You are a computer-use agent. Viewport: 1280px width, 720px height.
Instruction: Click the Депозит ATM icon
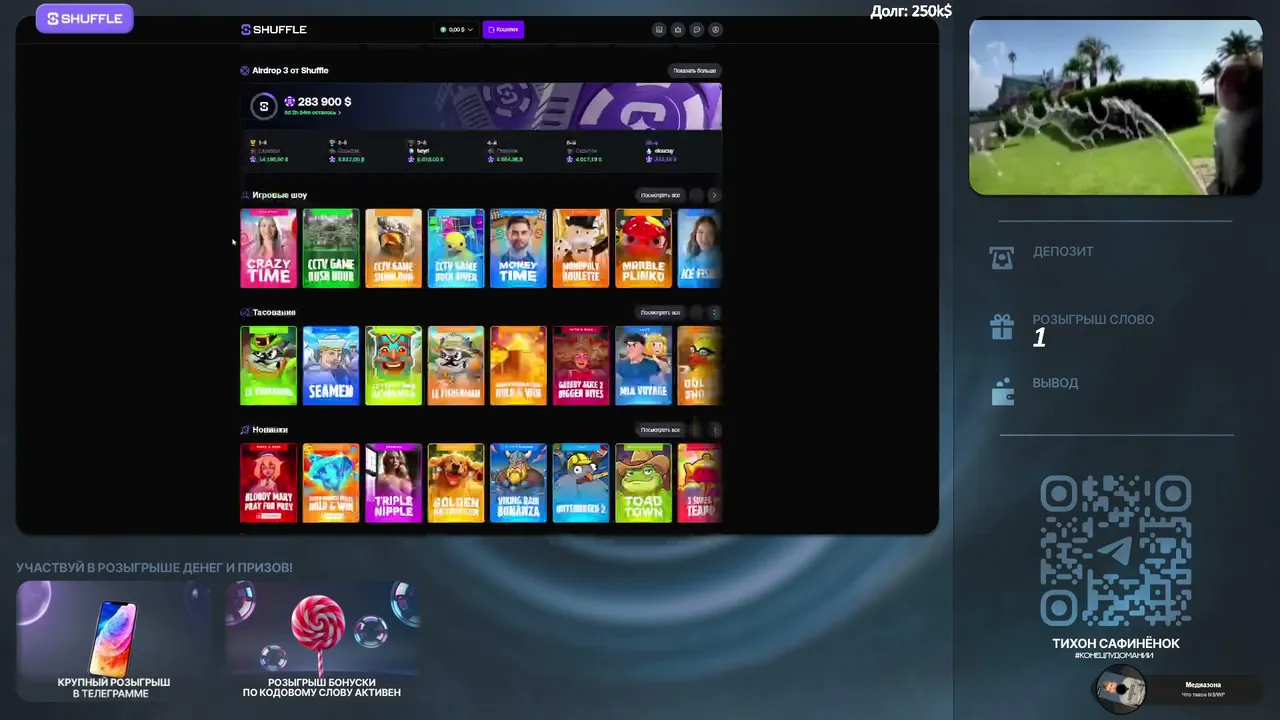coord(1002,258)
